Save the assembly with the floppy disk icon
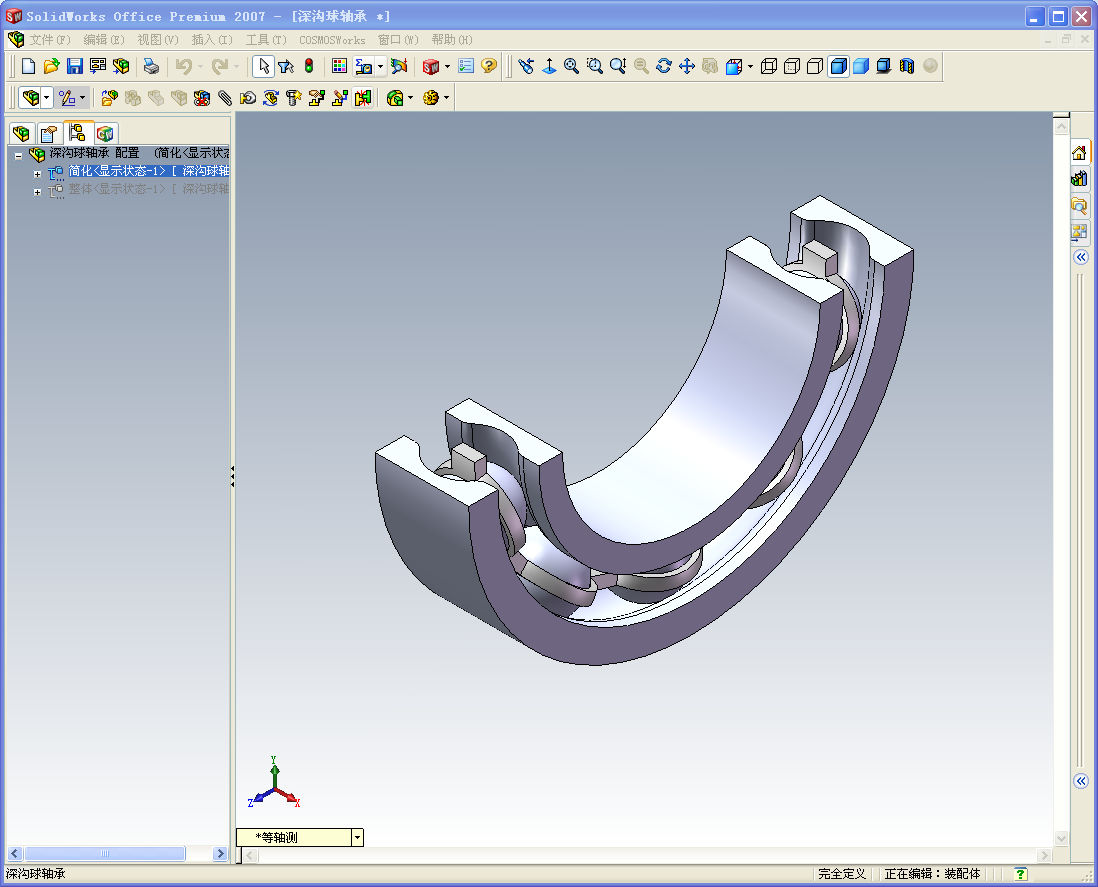Viewport: 1098px width, 887px height. pyautogui.click(x=75, y=67)
